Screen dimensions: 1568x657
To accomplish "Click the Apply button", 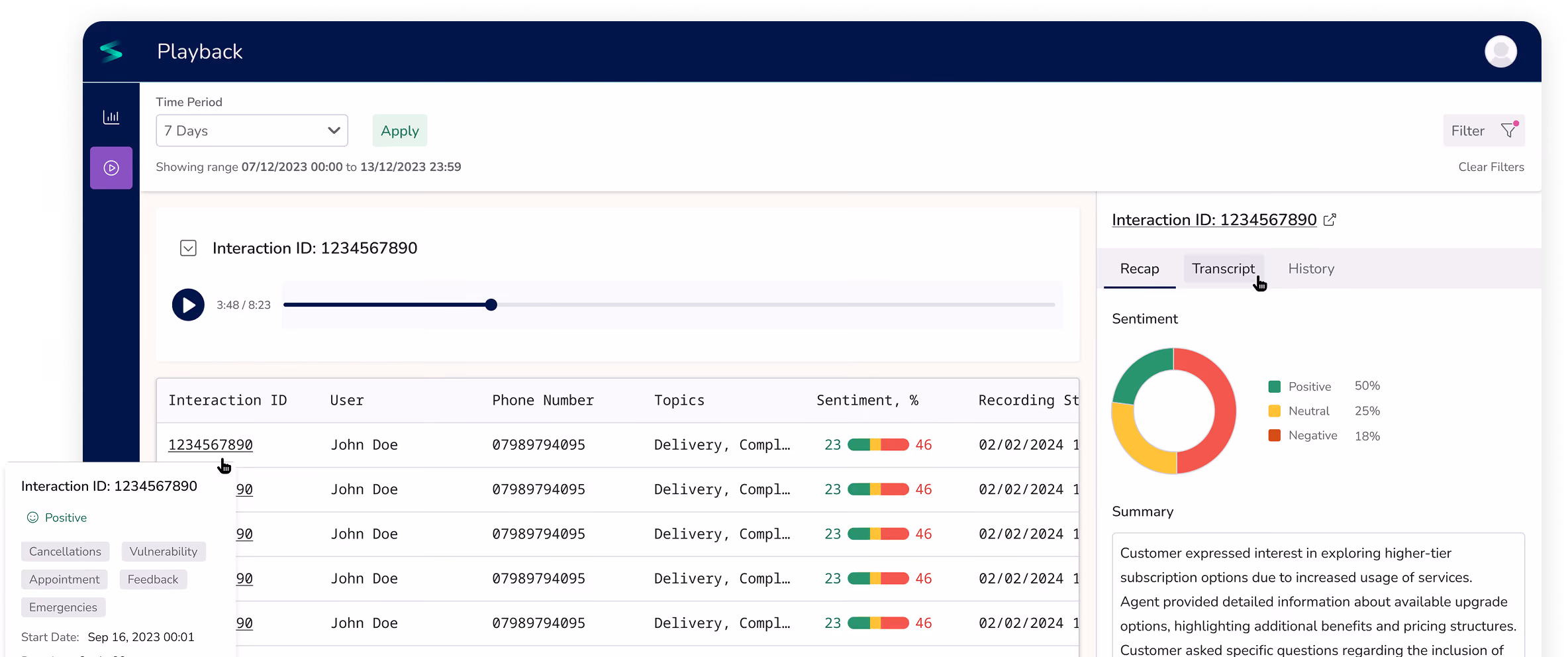I will [400, 130].
